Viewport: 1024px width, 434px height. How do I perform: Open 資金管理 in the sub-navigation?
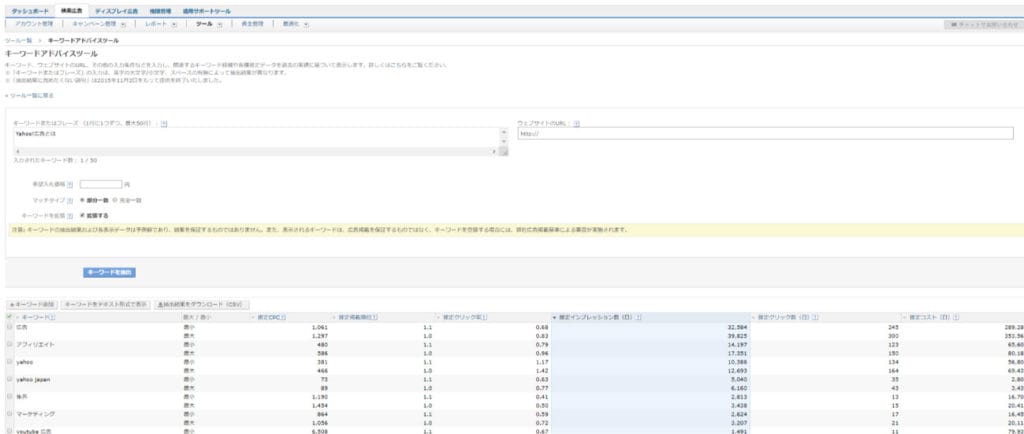[x=252, y=23]
